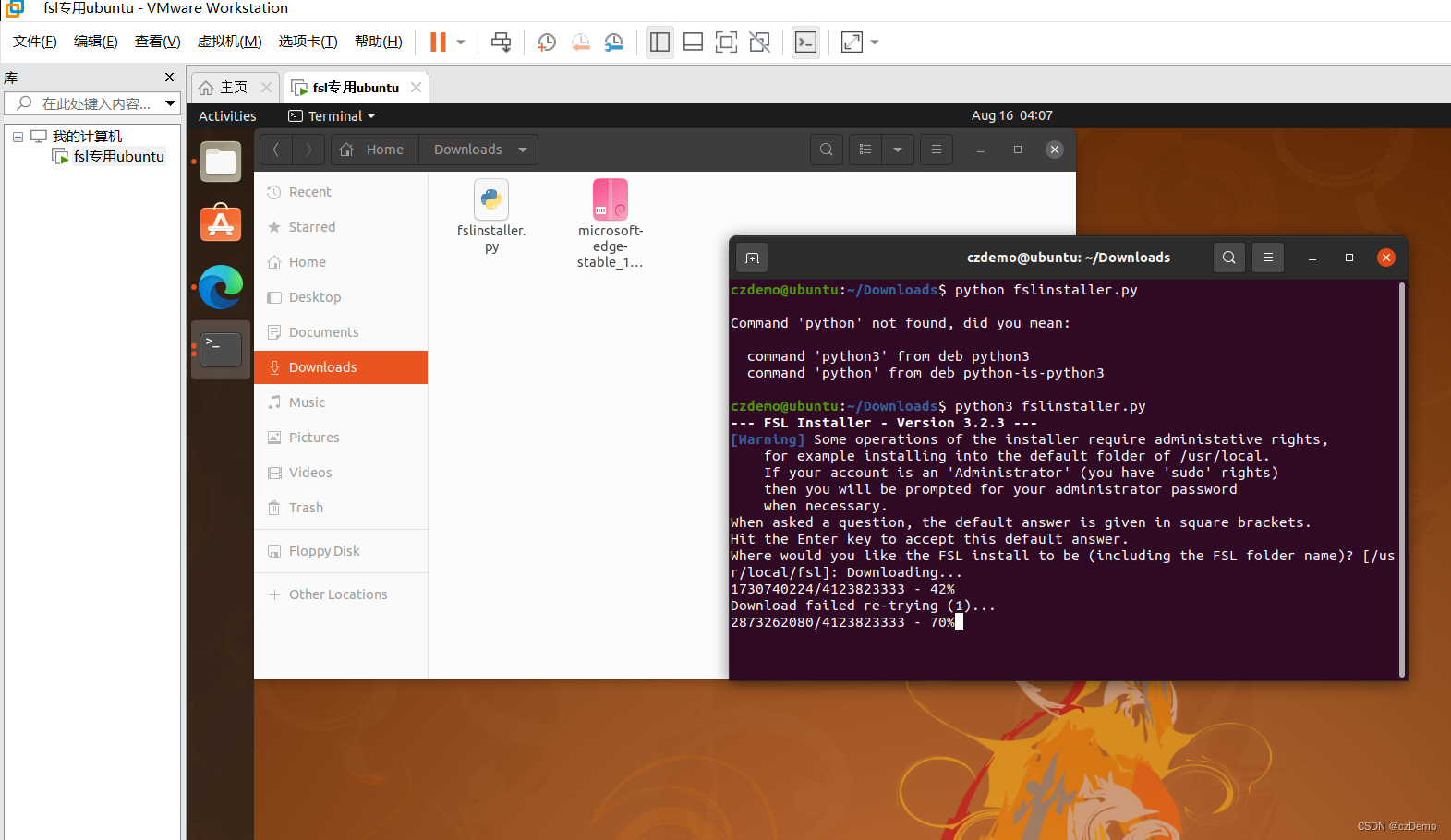Select Starred in the Files sidebar
The height and width of the screenshot is (840, 1451).
341,227
